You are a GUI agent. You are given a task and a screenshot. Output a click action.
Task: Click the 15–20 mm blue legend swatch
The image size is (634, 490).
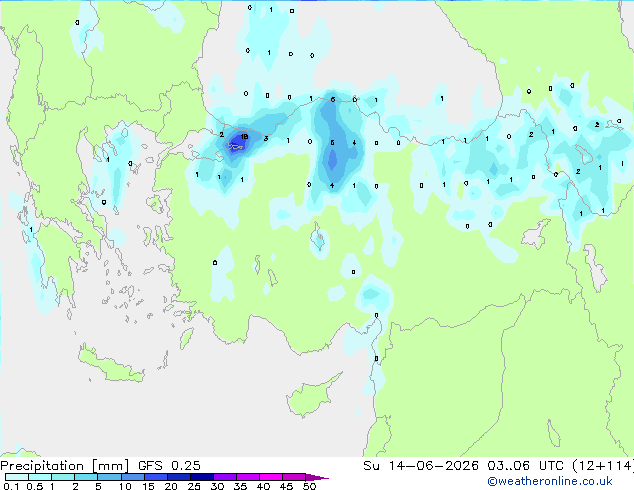[155, 477]
